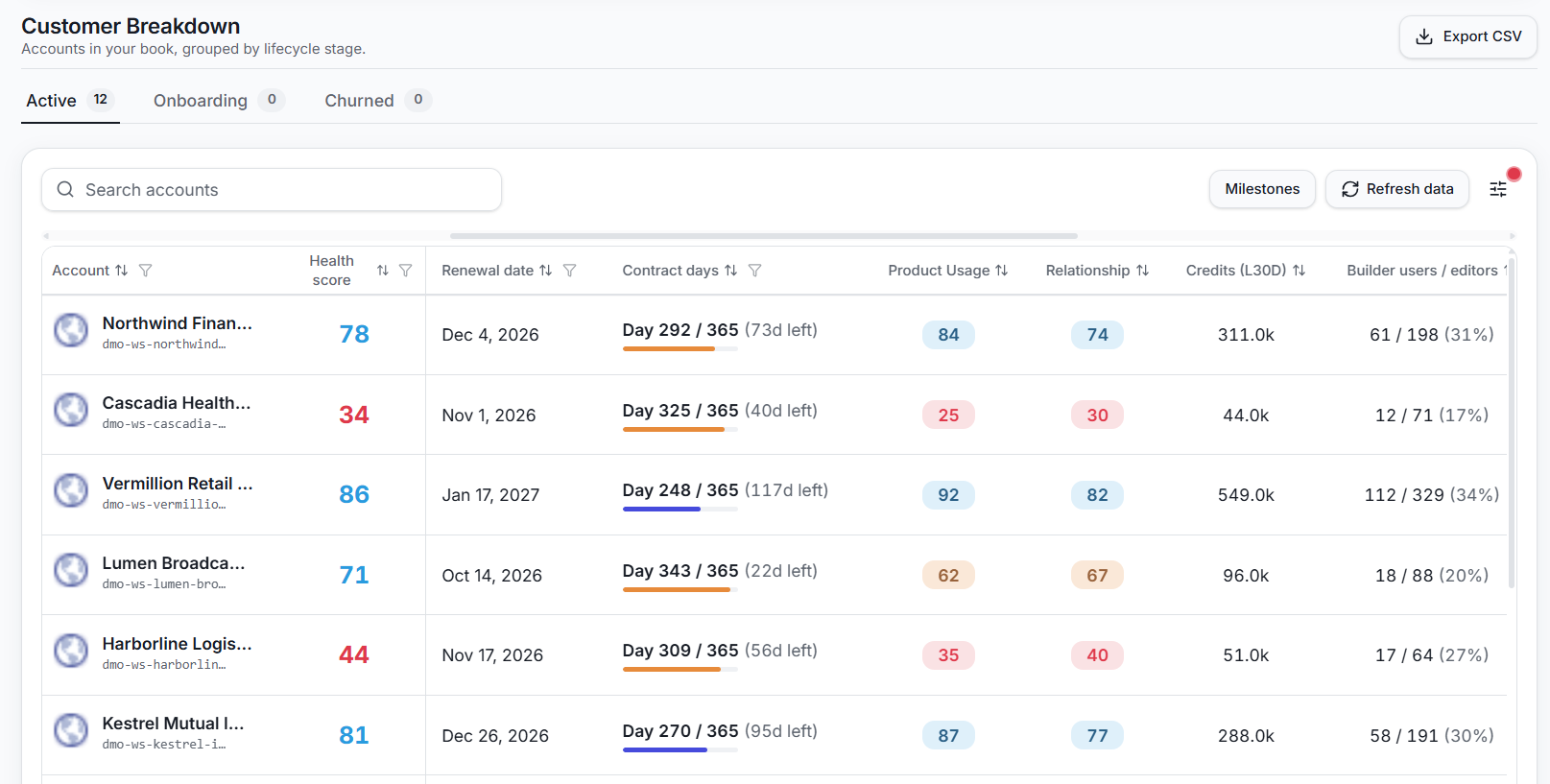The image size is (1550, 784).
Task: Open the Health score filter funnel
Action: click(406, 271)
